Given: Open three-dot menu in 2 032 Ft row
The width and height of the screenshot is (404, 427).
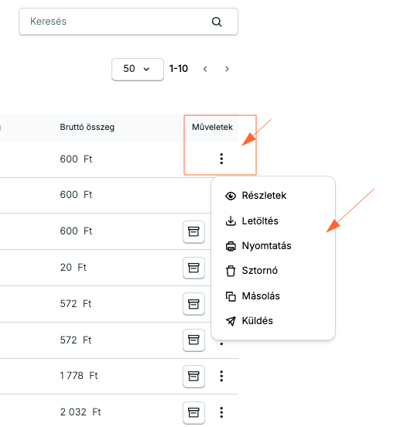Looking at the screenshot, I should click(221, 412).
